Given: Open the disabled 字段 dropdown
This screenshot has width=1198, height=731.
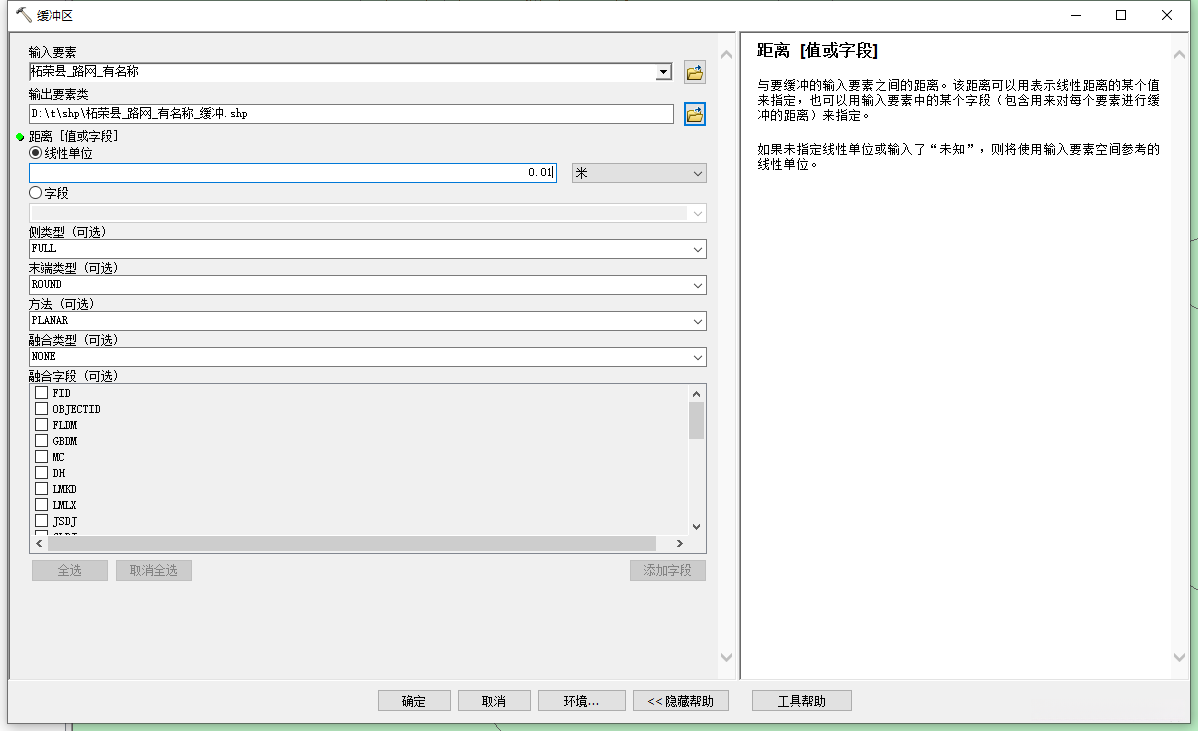Looking at the screenshot, I should pyautogui.click(x=367, y=213).
